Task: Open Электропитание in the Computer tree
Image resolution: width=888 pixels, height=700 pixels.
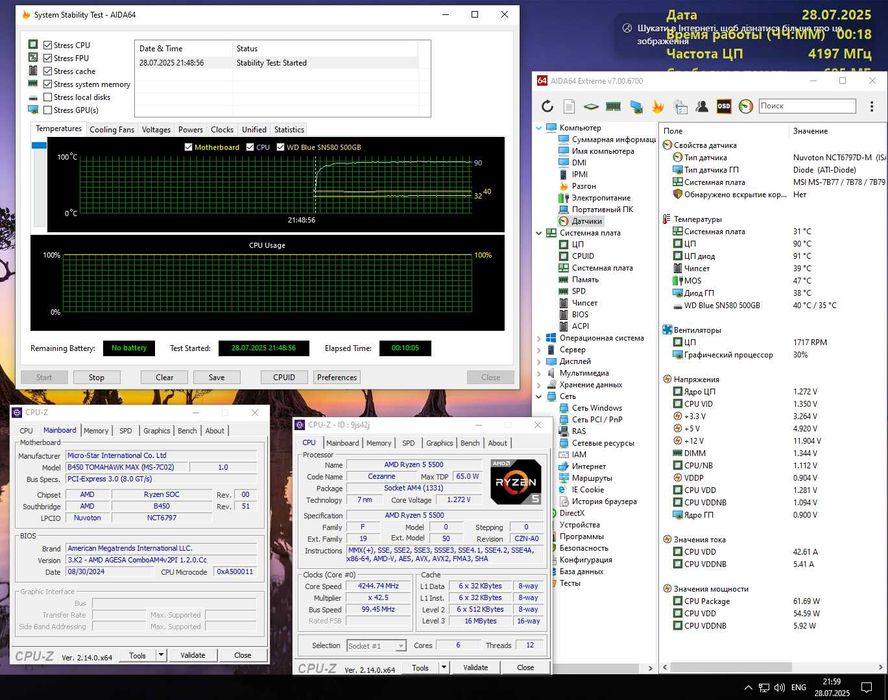Action: coord(601,198)
